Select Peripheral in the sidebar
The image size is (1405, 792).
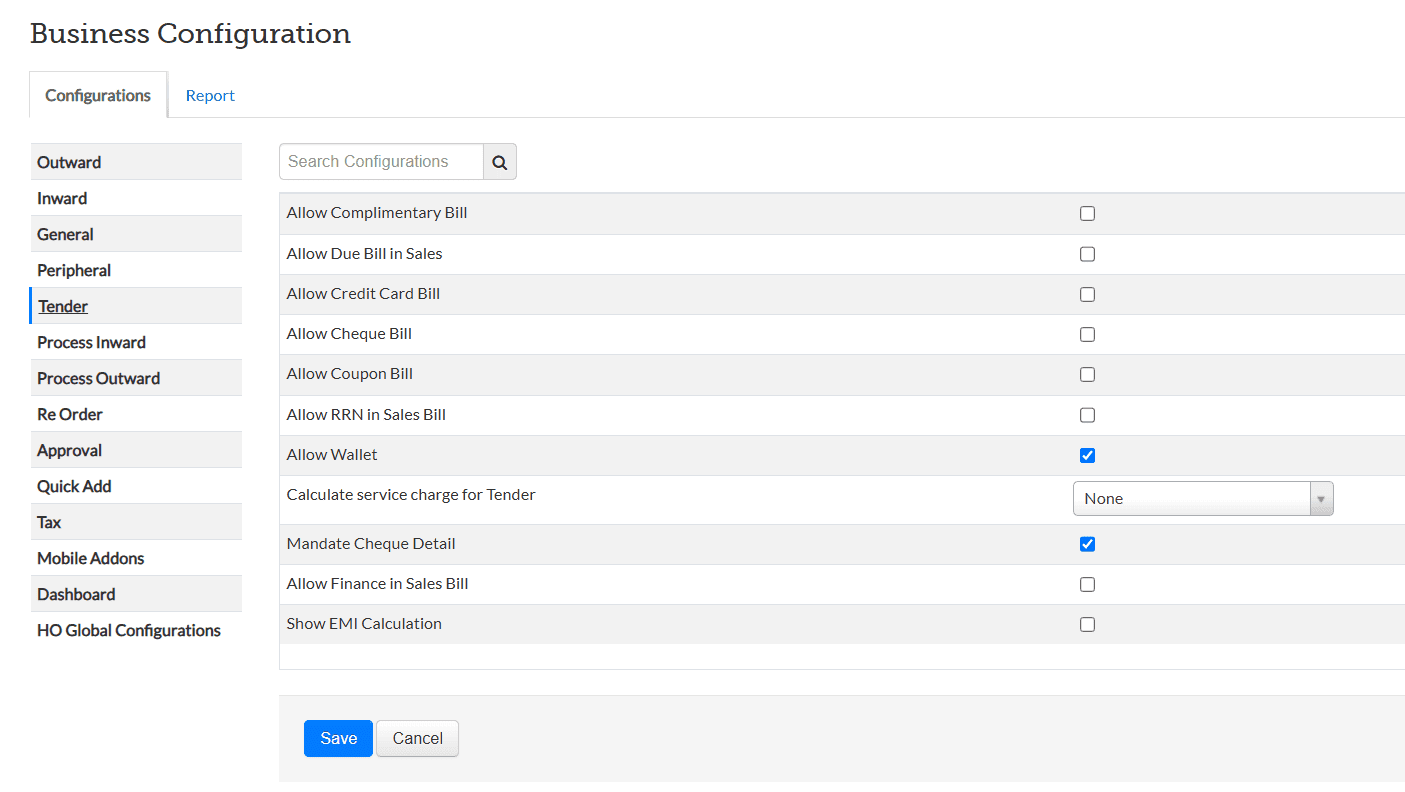click(74, 270)
